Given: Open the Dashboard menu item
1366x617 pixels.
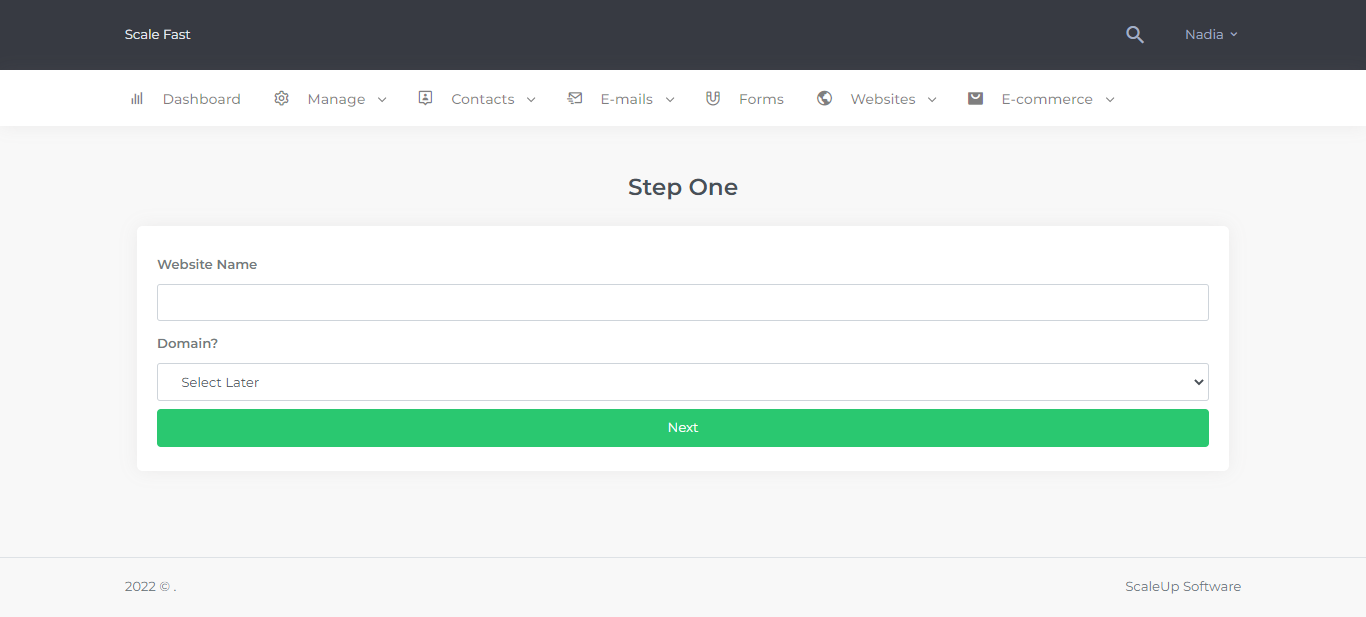Looking at the screenshot, I should pyautogui.click(x=186, y=99).
